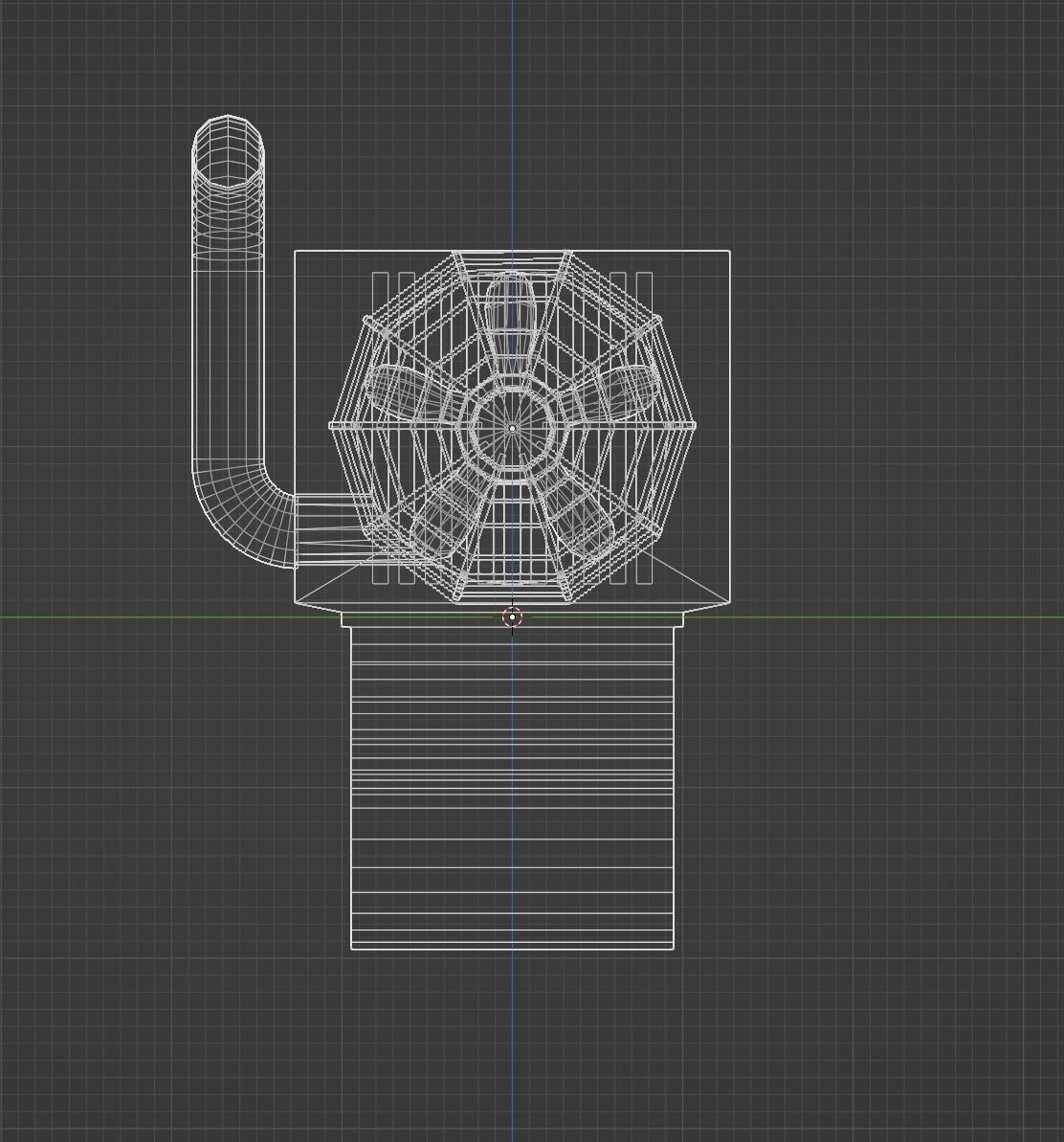Select the top vertical fan blade

click(x=512, y=325)
